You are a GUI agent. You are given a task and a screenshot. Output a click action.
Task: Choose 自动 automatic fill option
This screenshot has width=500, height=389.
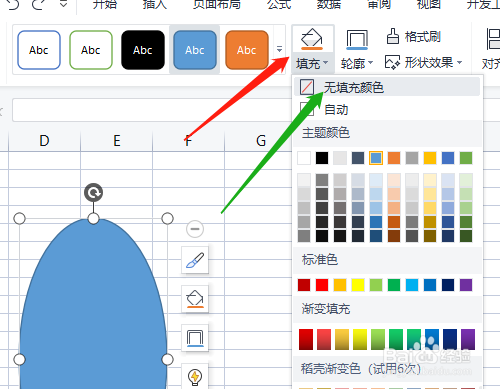387,109
